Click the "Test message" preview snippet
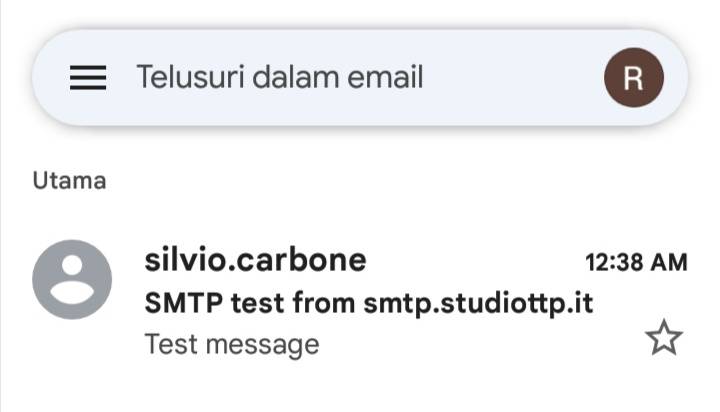Viewport: 720px width, 412px height. [232, 344]
